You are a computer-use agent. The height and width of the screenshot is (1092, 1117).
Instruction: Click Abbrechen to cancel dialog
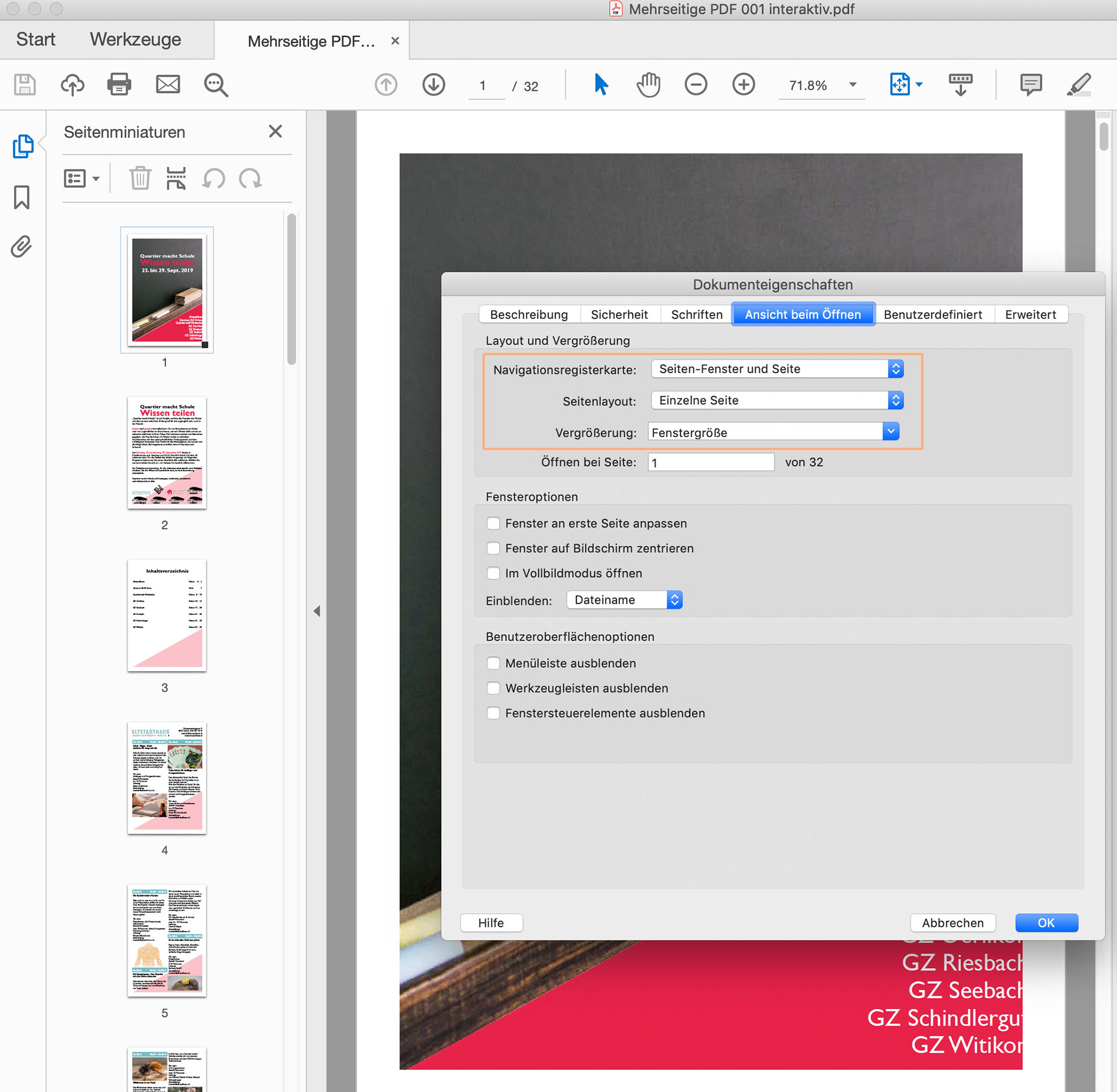tap(953, 923)
